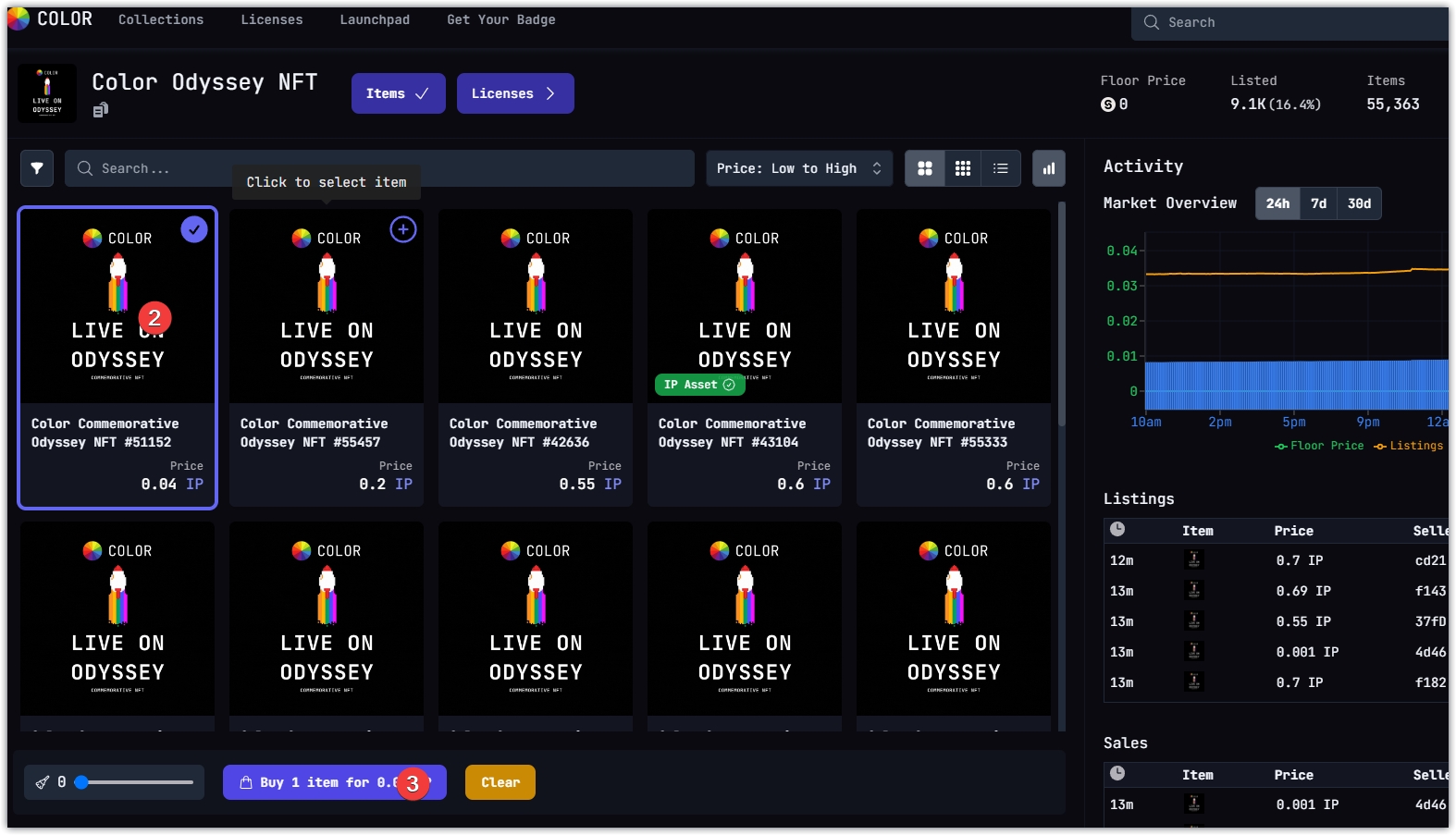
Task: Click the COLOR logo in header
Action: pos(50,18)
